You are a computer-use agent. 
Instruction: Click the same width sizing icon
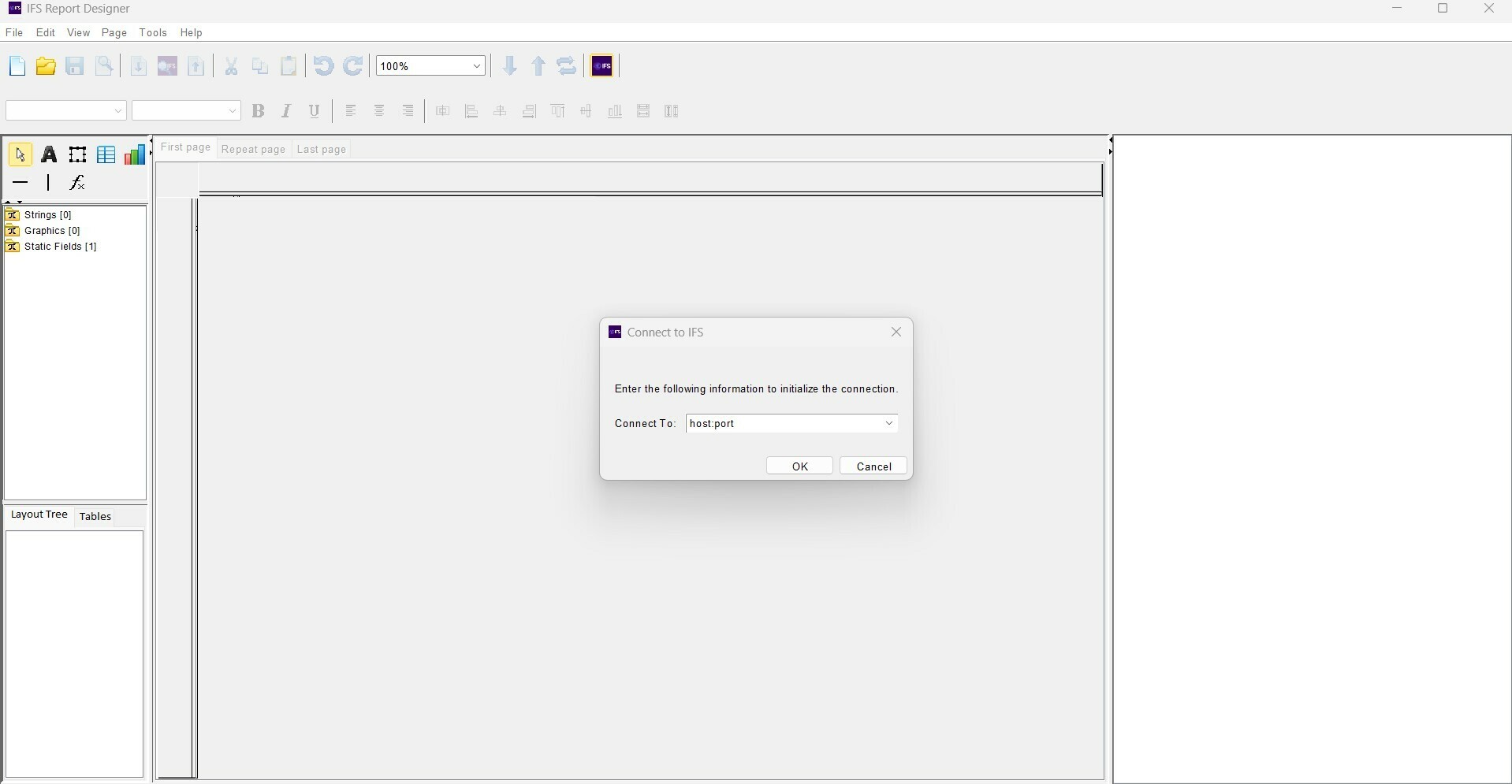643,111
